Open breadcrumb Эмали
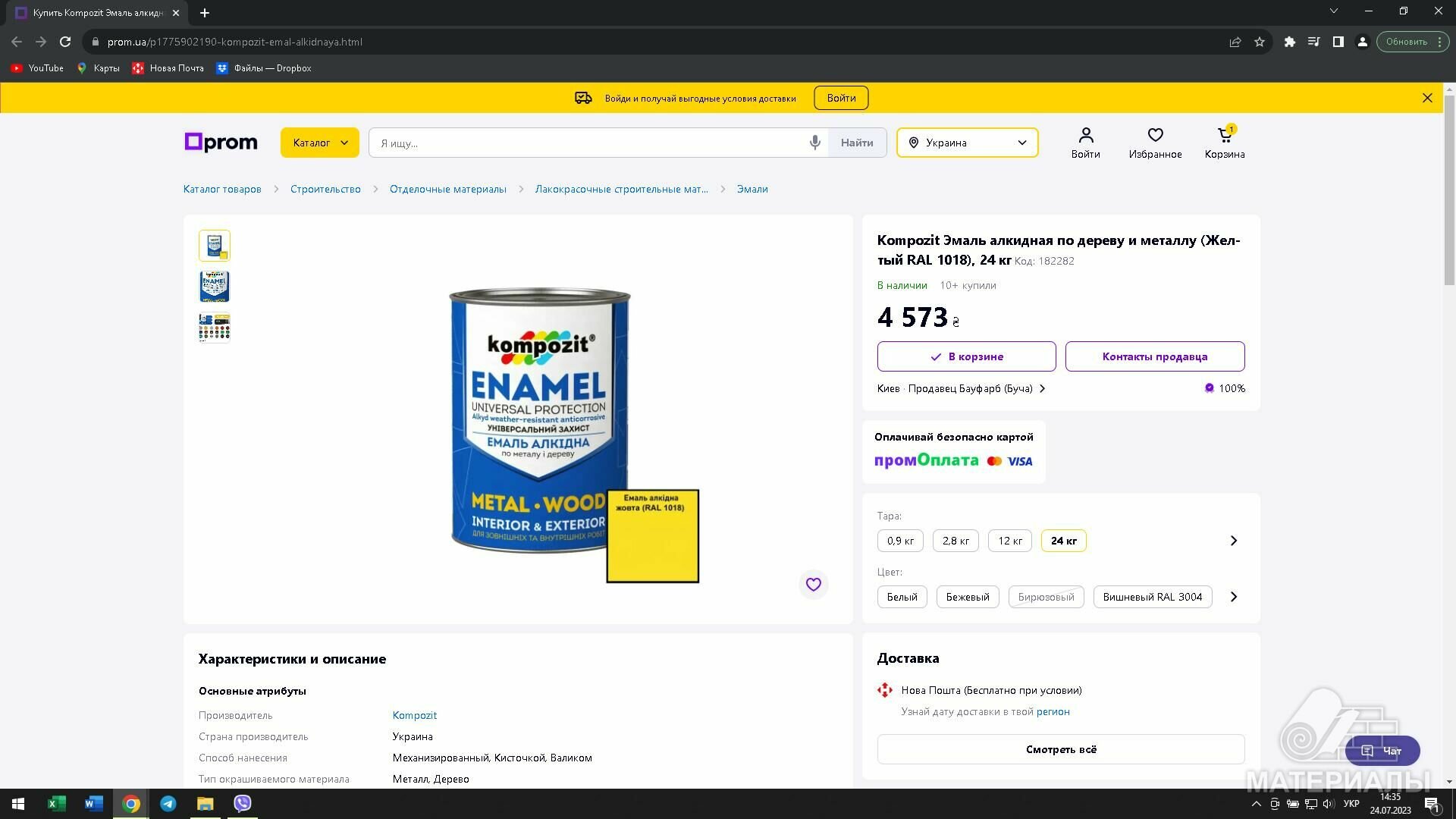The image size is (1456, 819). tap(752, 189)
